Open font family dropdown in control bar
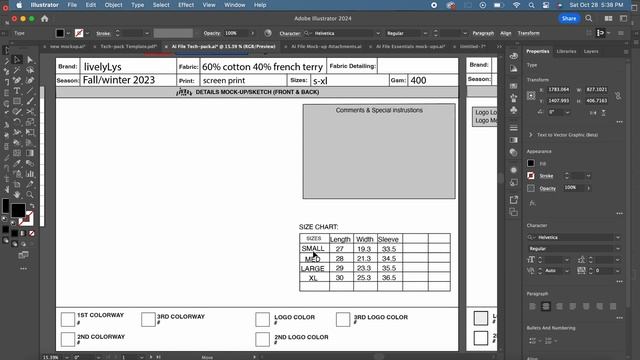Image resolution: width=640 pixels, height=360 pixels. click(x=378, y=33)
